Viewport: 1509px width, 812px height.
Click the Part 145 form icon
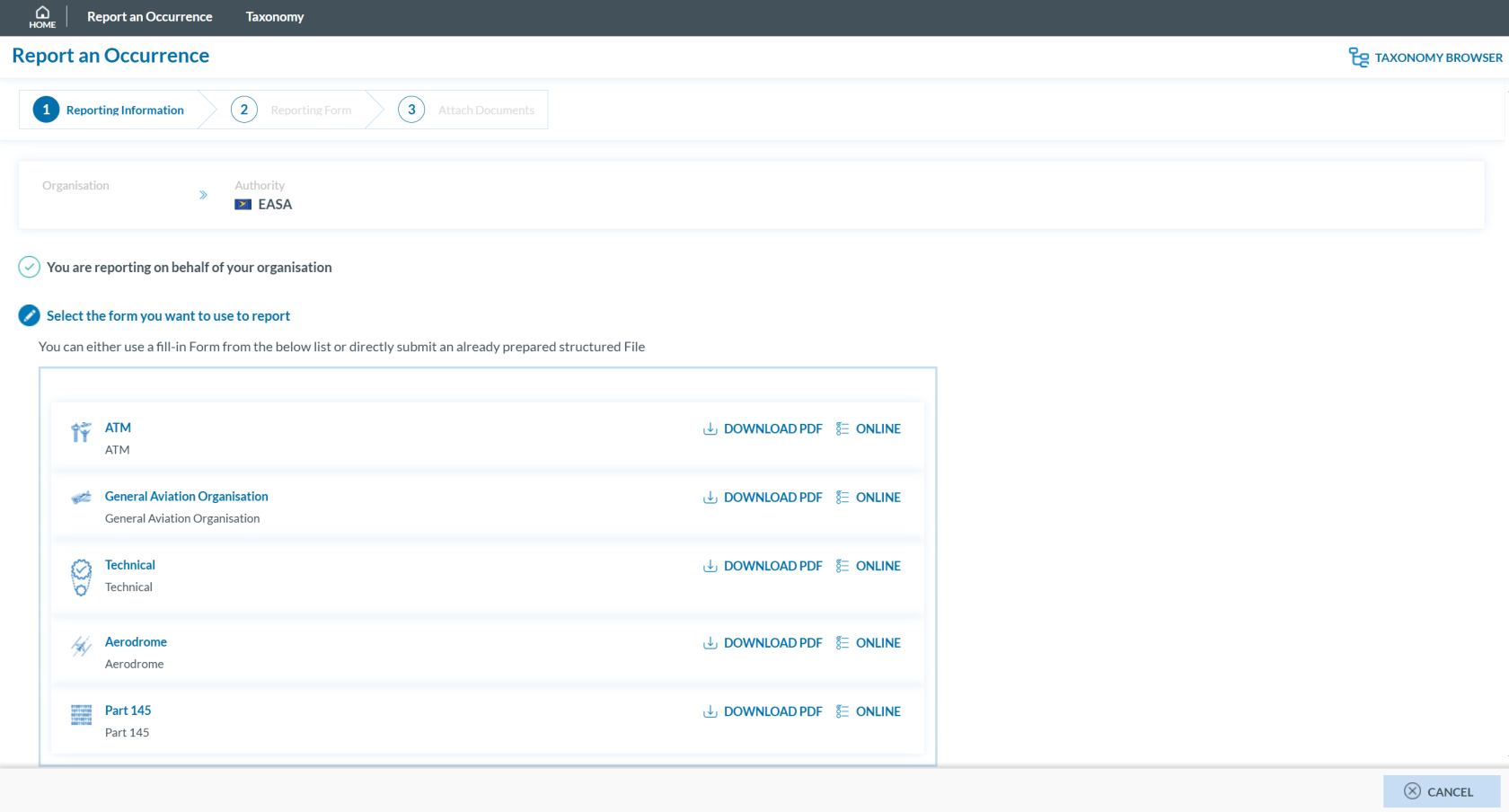pyautogui.click(x=81, y=715)
